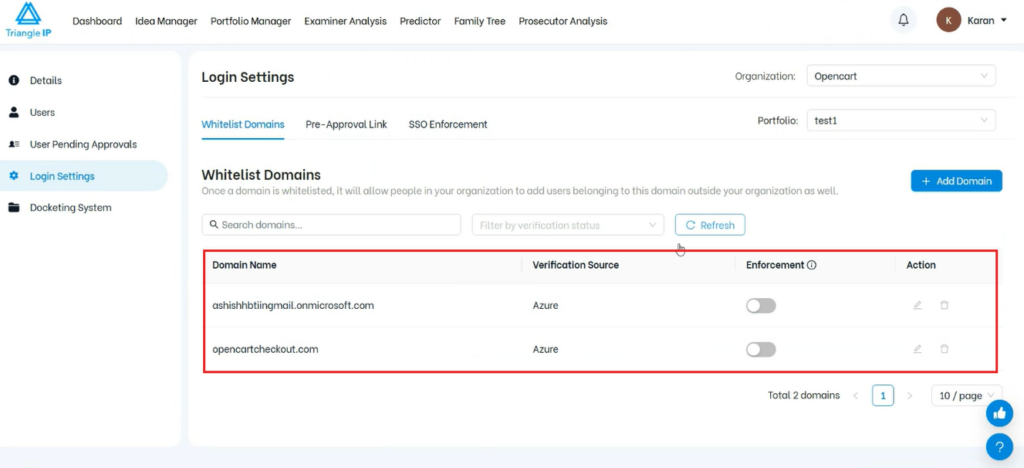Image resolution: width=1024 pixels, height=468 pixels.
Task: Delete the opencartcheckout.com domain trash icon
Action: 944,349
